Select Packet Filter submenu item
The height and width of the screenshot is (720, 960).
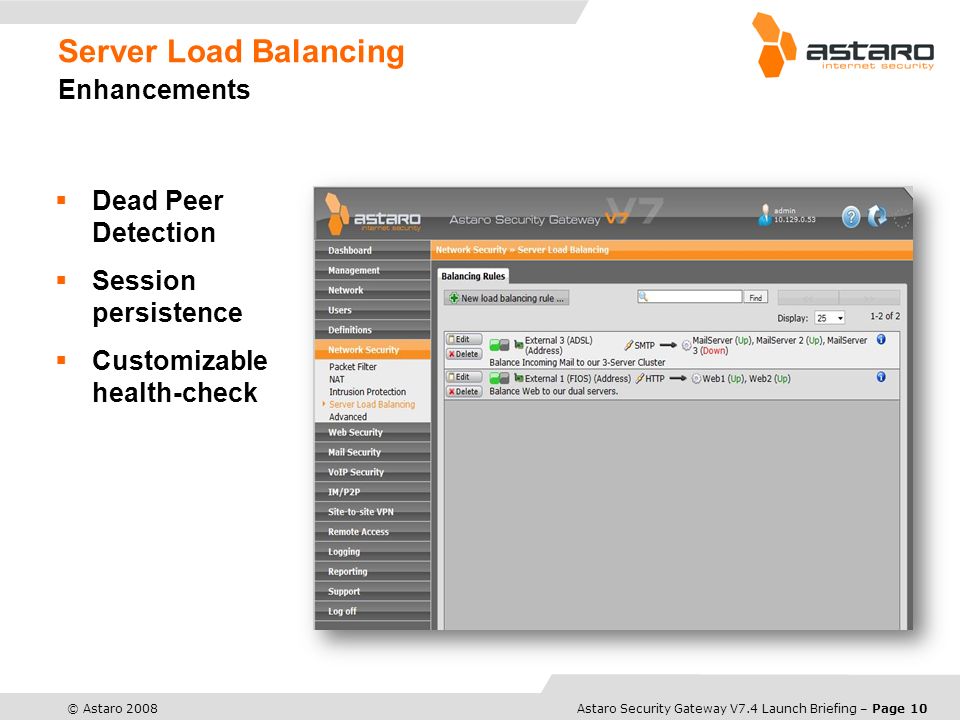click(x=353, y=367)
